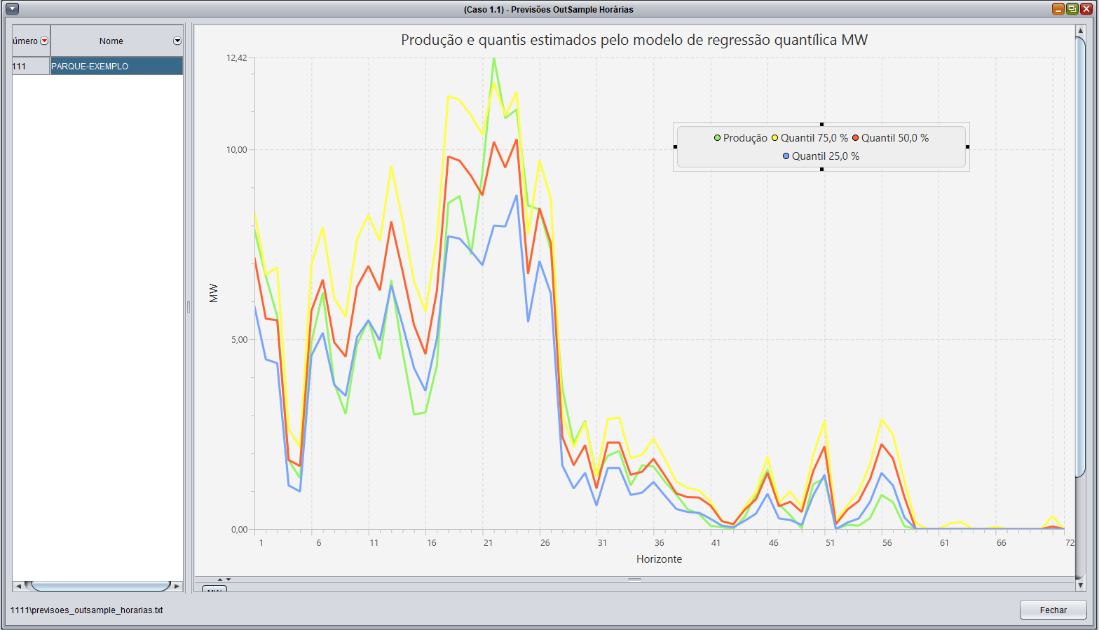This screenshot has height=630, width=1099.
Task: Click the green Produção legend marker
Action: [x=717, y=138]
